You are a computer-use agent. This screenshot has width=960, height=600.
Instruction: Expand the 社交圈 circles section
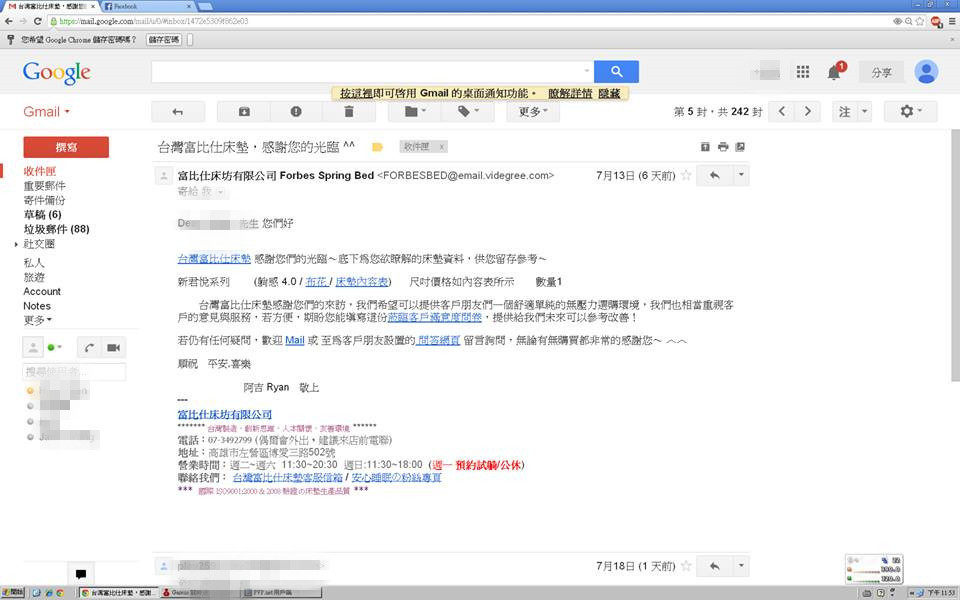(16, 244)
